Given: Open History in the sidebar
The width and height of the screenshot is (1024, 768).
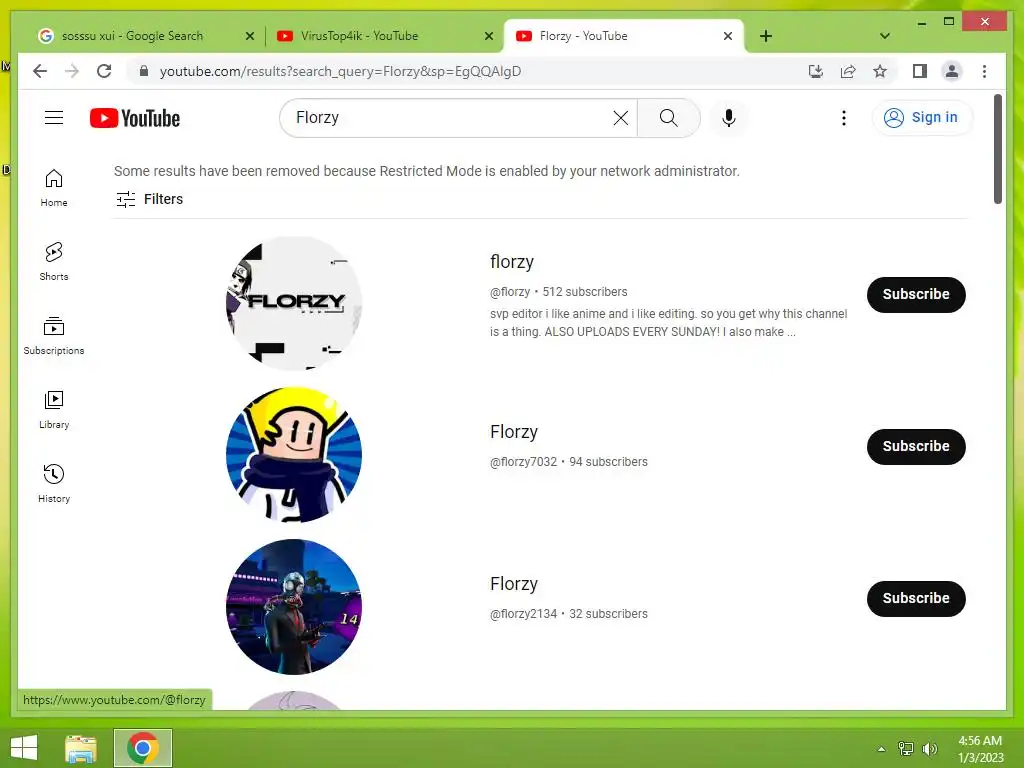Looking at the screenshot, I should [54, 483].
